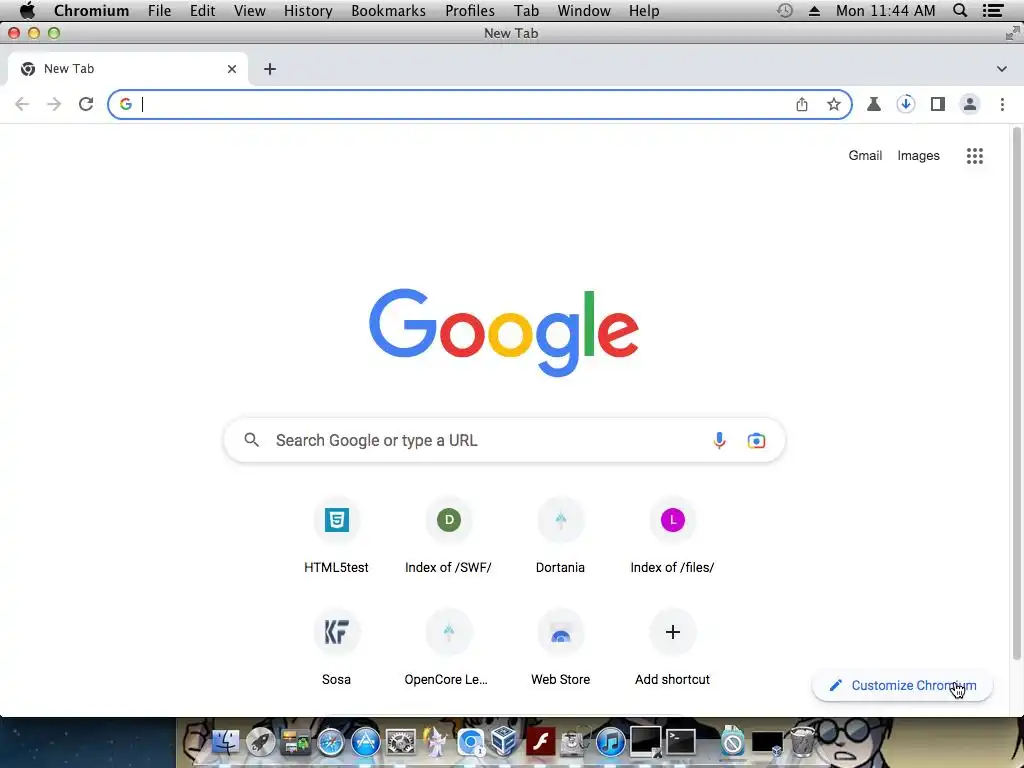
Task: Open the Index of /SWF/ shortcut
Action: coord(449,537)
